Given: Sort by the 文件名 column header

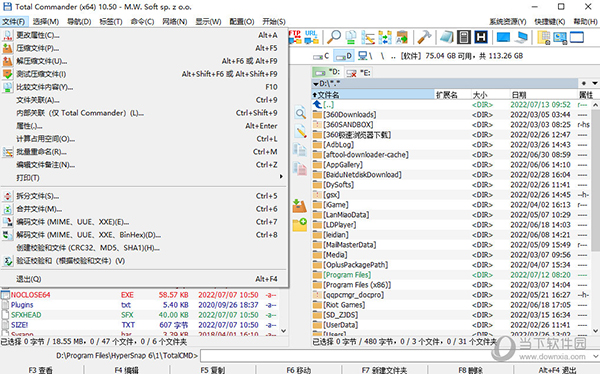Looking at the screenshot, I should point(373,95).
